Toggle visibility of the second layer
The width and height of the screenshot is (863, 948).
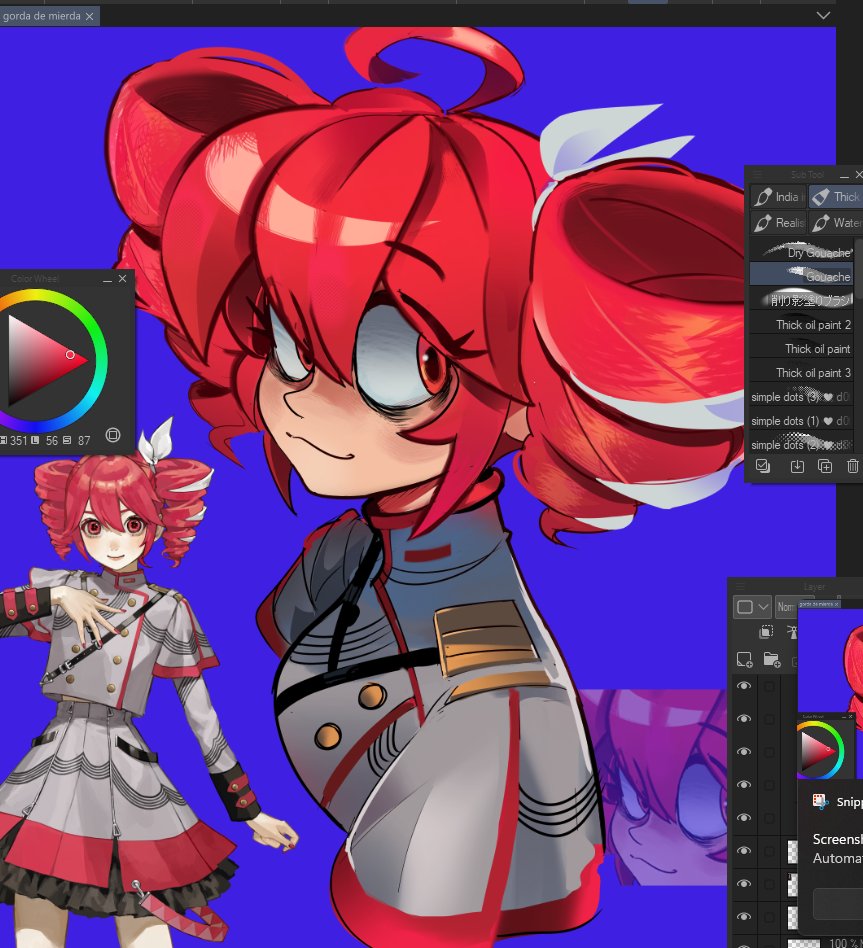743,719
